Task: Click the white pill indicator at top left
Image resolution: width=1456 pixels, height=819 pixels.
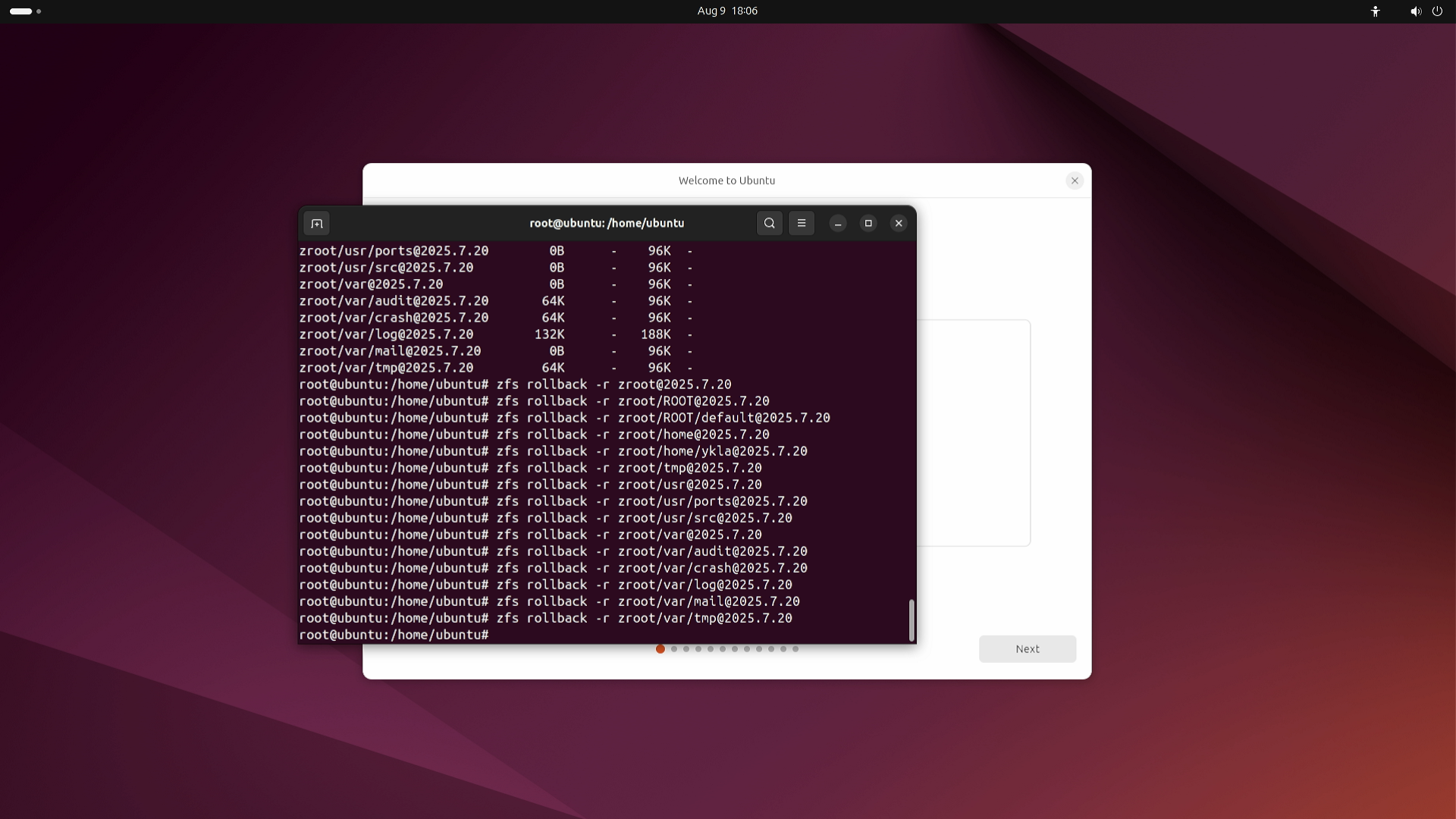Action: 20,11
